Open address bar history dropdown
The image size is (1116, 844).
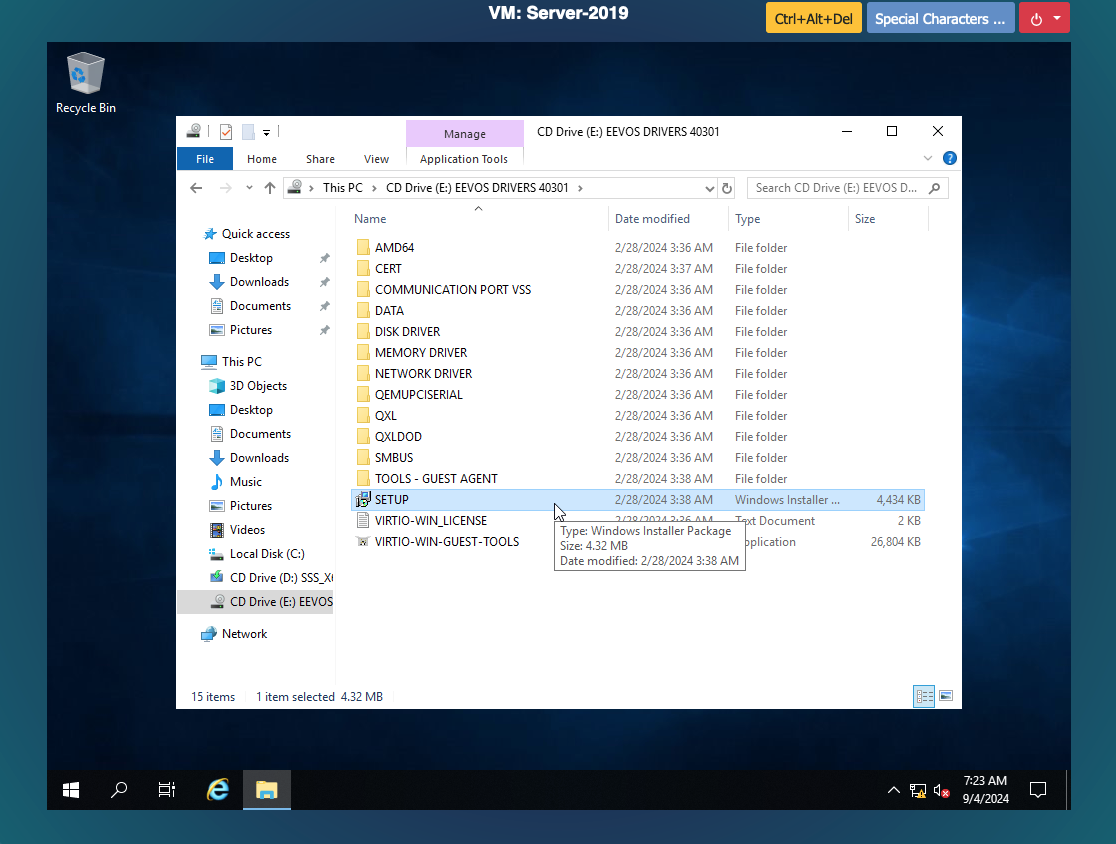pos(709,188)
